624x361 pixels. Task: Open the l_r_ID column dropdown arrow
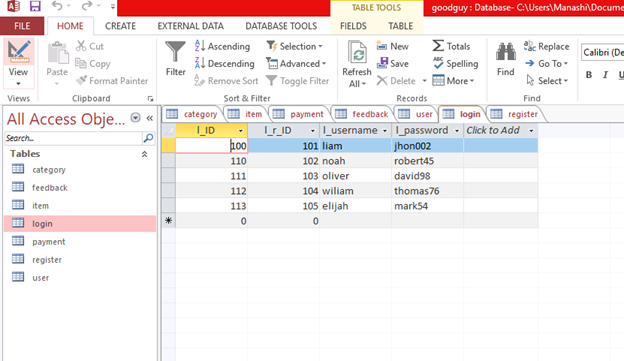(x=312, y=131)
